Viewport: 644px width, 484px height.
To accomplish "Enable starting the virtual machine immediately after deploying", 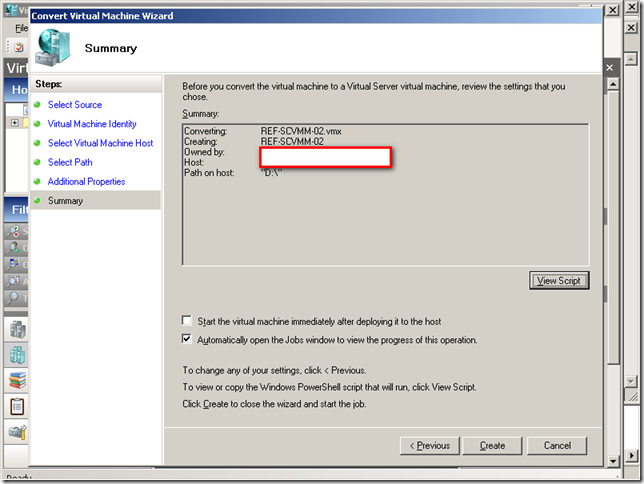I will [187, 320].
